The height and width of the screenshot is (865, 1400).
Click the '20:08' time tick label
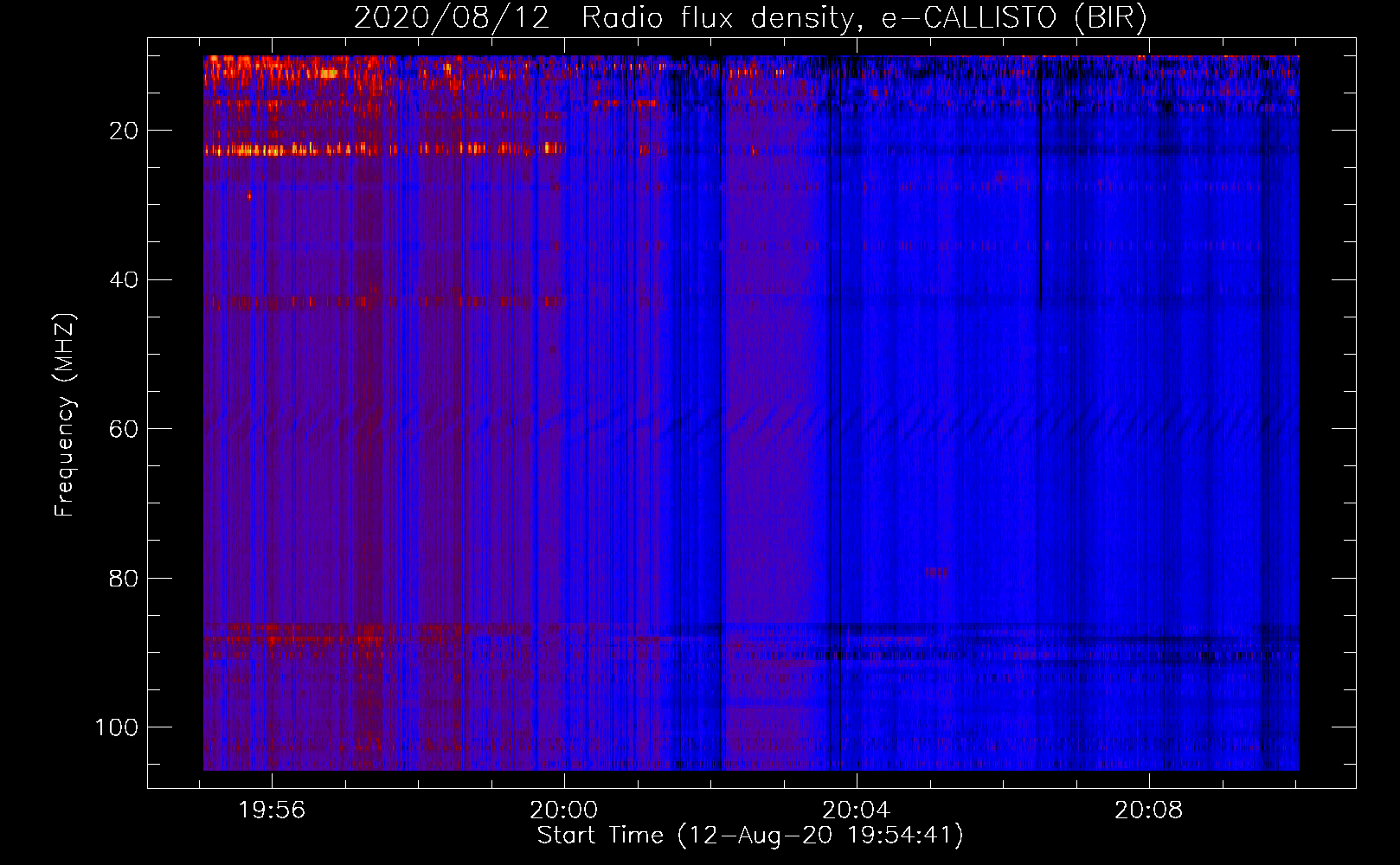tap(1148, 811)
